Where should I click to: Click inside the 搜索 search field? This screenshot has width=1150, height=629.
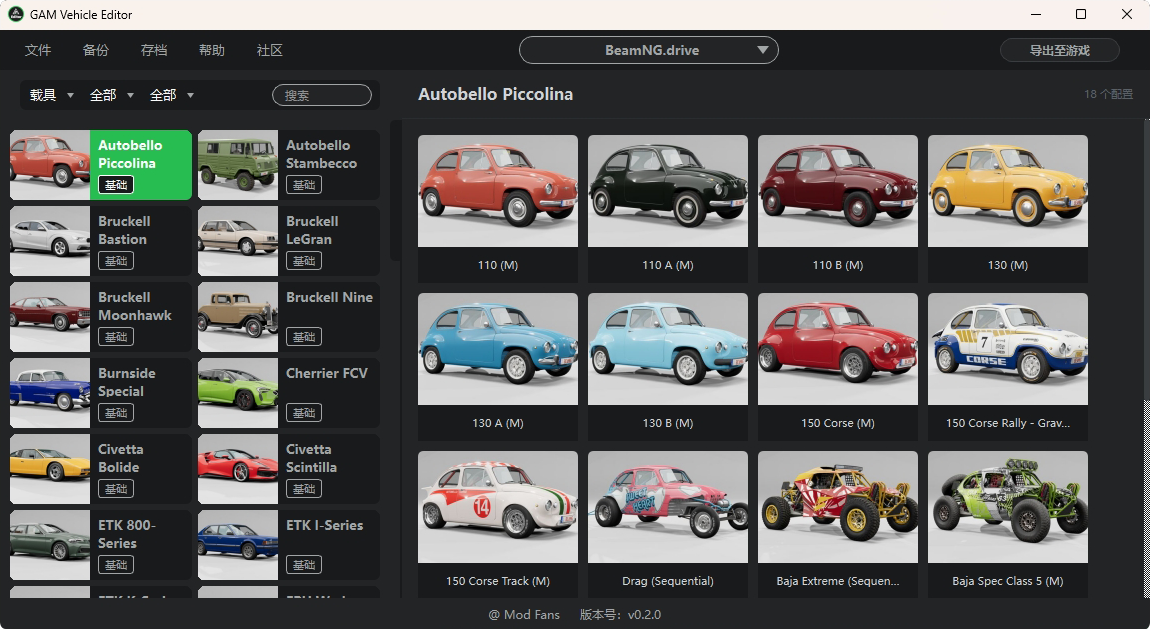coord(322,95)
